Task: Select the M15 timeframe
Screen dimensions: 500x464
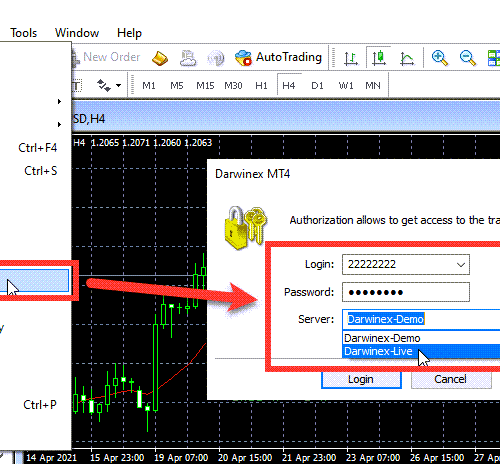Action: (205, 86)
